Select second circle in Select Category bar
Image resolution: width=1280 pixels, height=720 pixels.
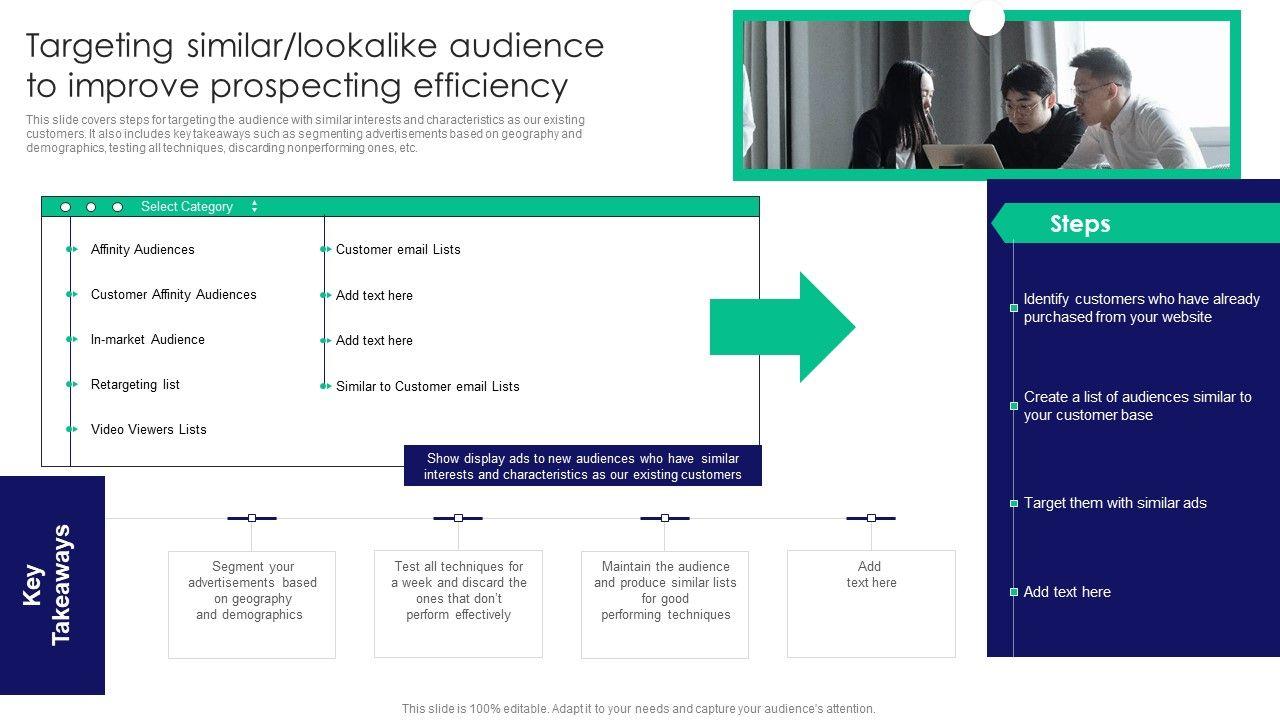click(91, 207)
